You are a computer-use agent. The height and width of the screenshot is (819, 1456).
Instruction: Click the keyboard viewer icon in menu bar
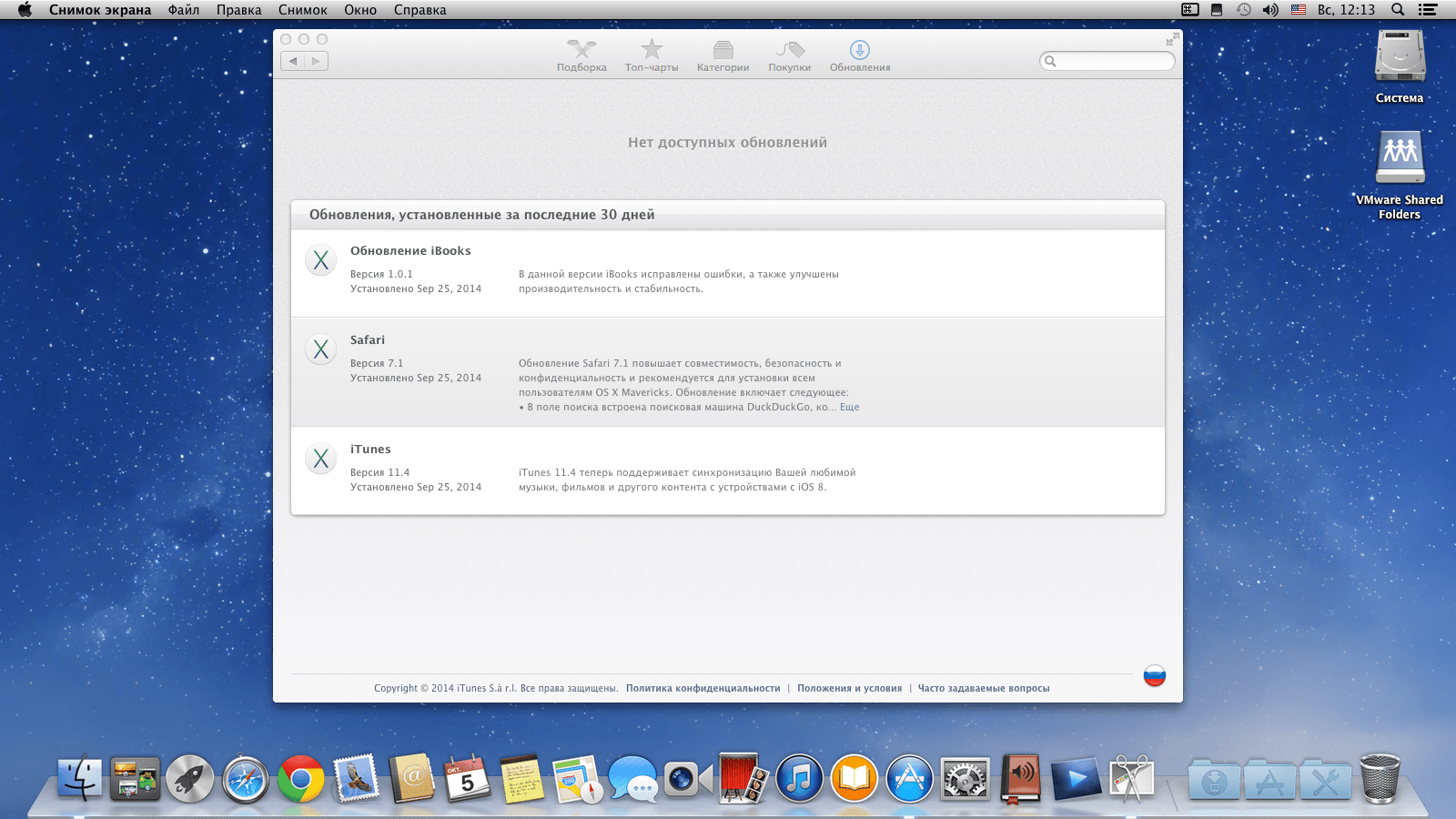(x=1190, y=10)
